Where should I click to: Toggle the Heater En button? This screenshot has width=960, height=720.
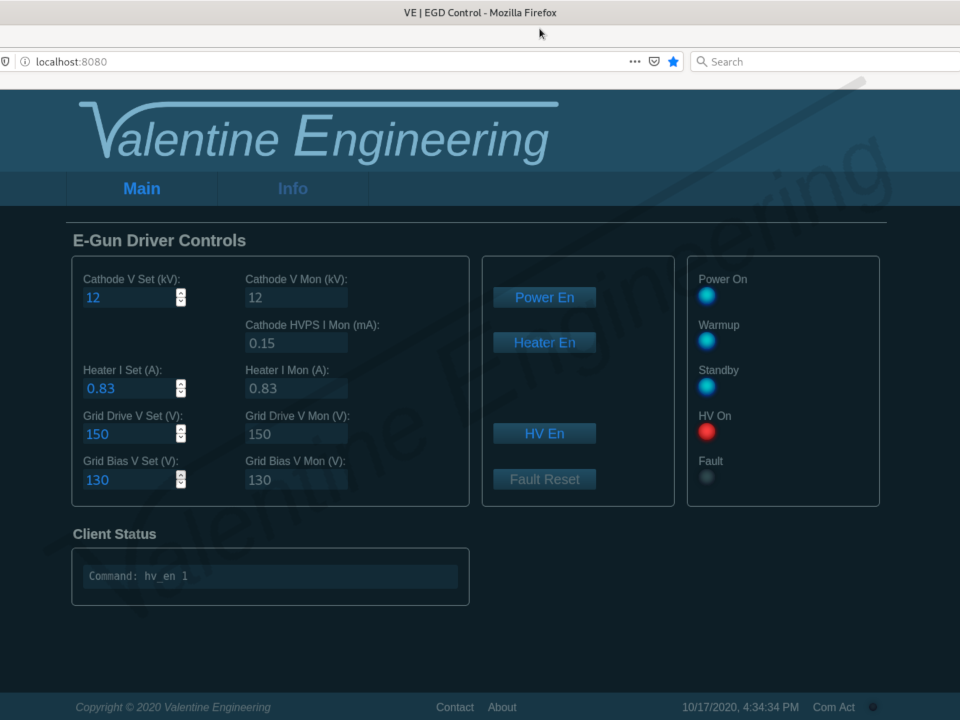[x=544, y=342]
